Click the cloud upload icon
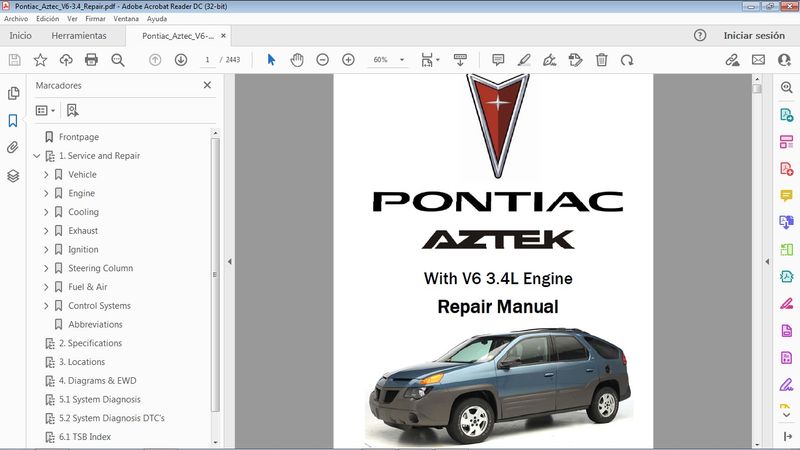 click(66, 60)
